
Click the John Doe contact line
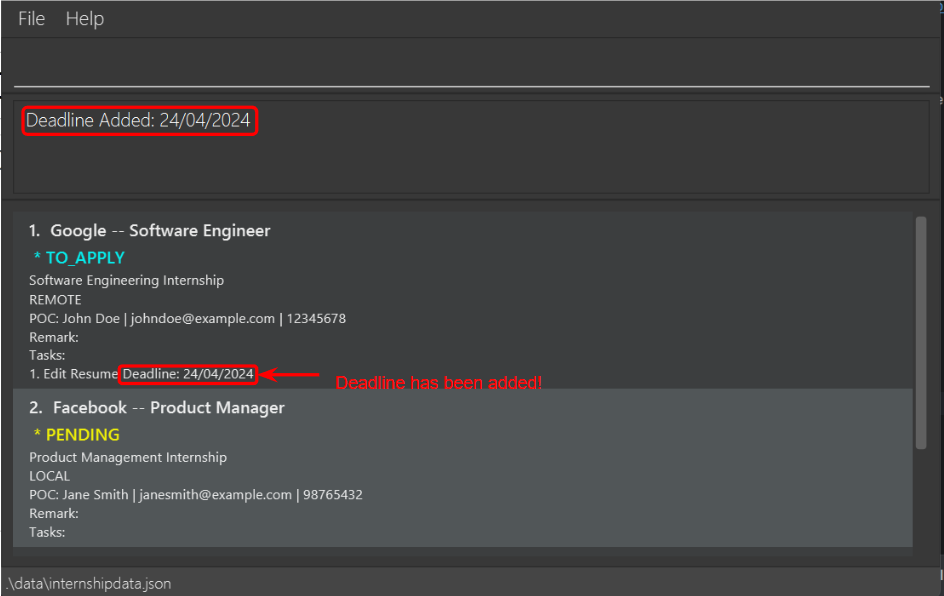pos(187,319)
